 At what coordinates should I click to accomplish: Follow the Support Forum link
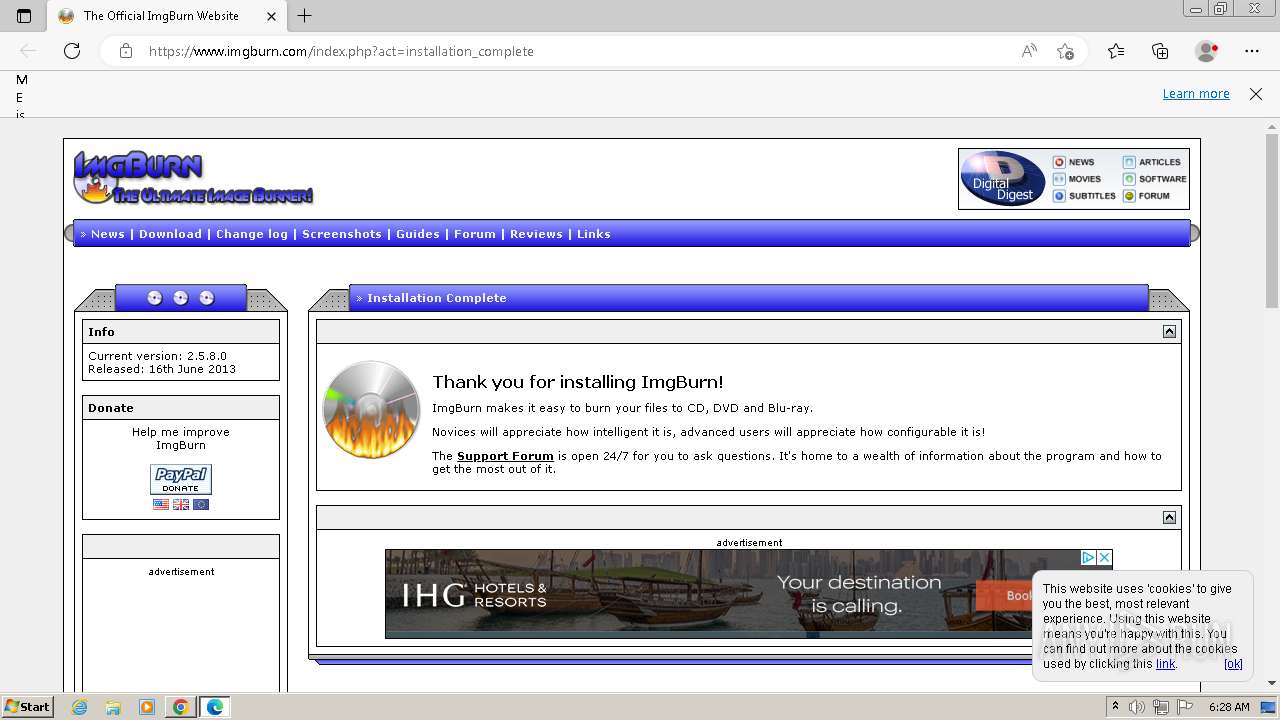pyautogui.click(x=505, y=456)
